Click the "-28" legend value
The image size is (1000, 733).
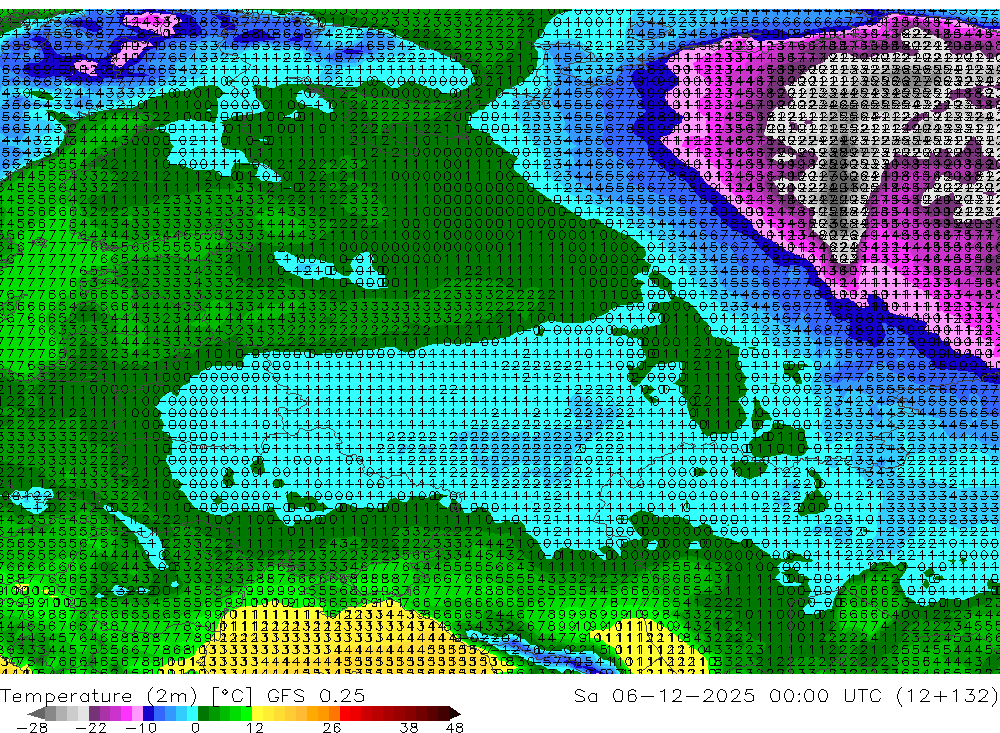(x=32, y=728)
